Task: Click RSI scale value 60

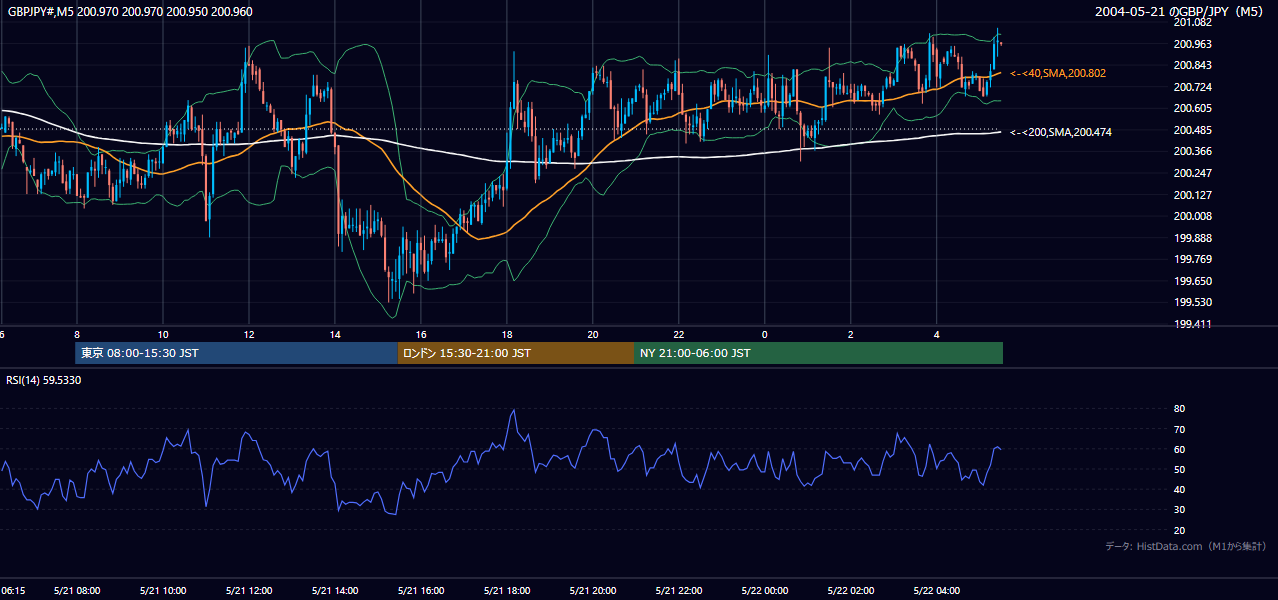Action: [x=1179, y=449]
